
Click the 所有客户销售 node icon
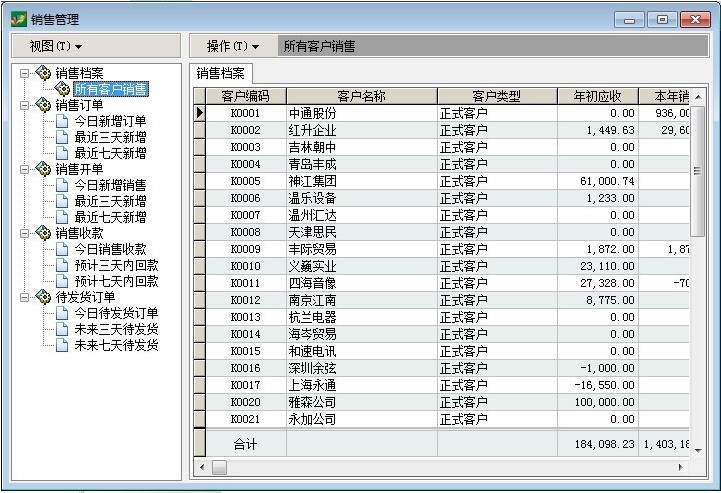62,88
